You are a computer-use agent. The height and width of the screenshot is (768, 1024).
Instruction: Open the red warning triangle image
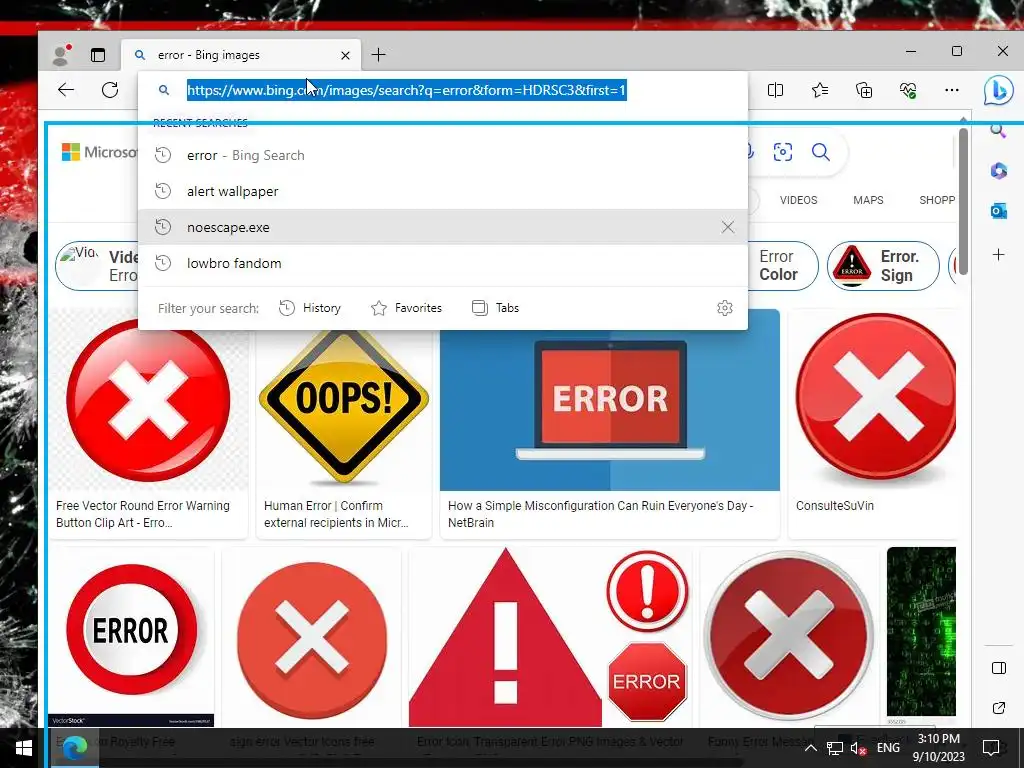coord(505,637)
